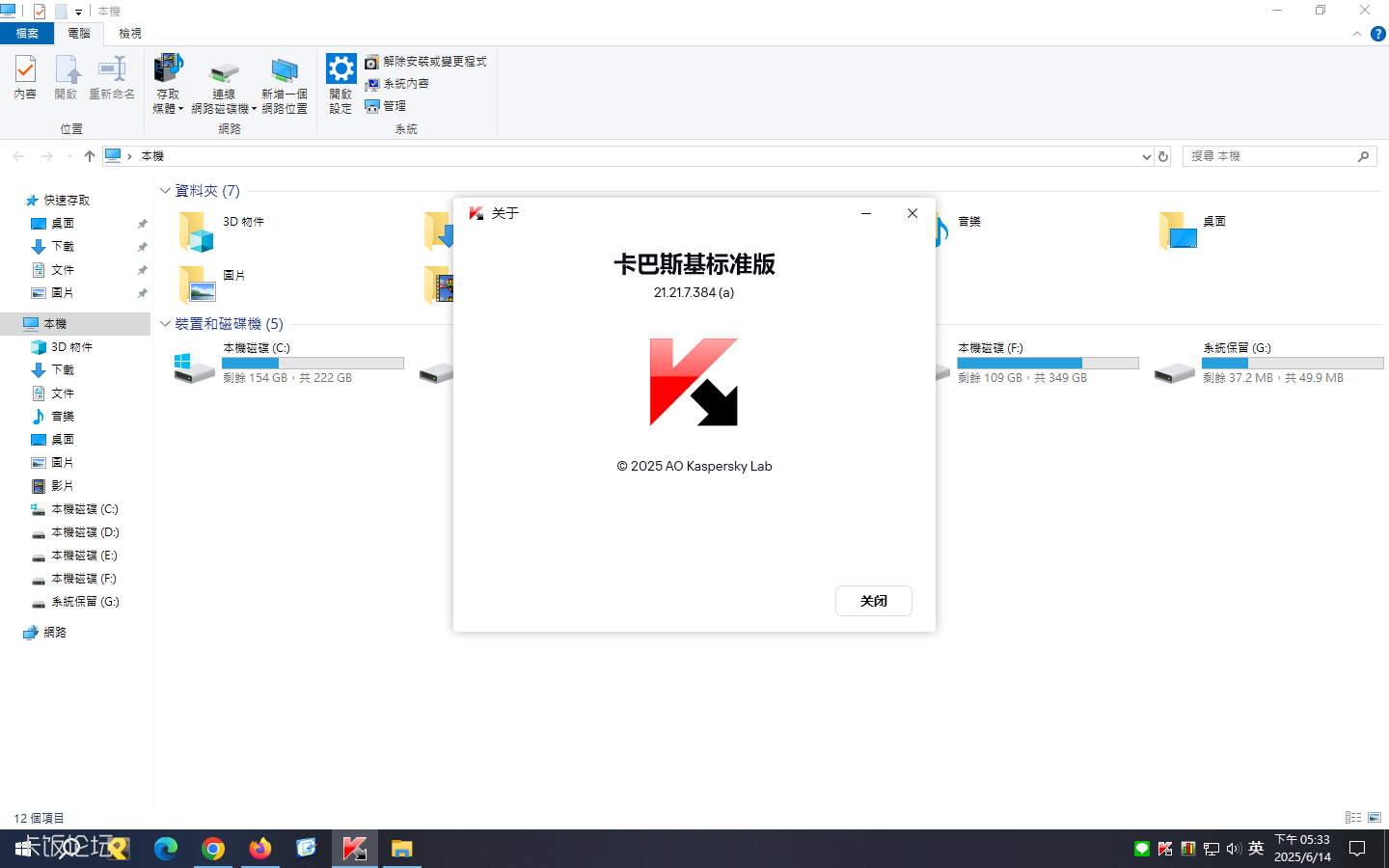1389x868 pixels.
Task: Click the address bar path 本機
Action: coord(152,156)
